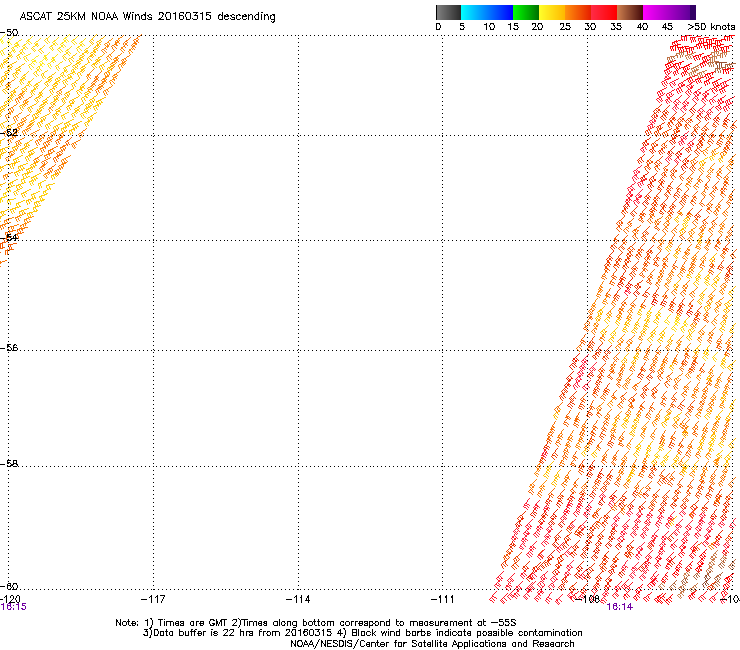Click the cyan-to-blue 5-15 knots legend segment
Viewport: 740px width, 650px height.
point(487,12)
